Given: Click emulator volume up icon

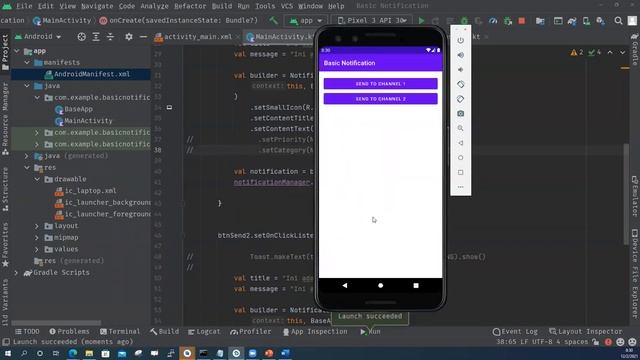Looking at the screenshot, I should point(460,55).
